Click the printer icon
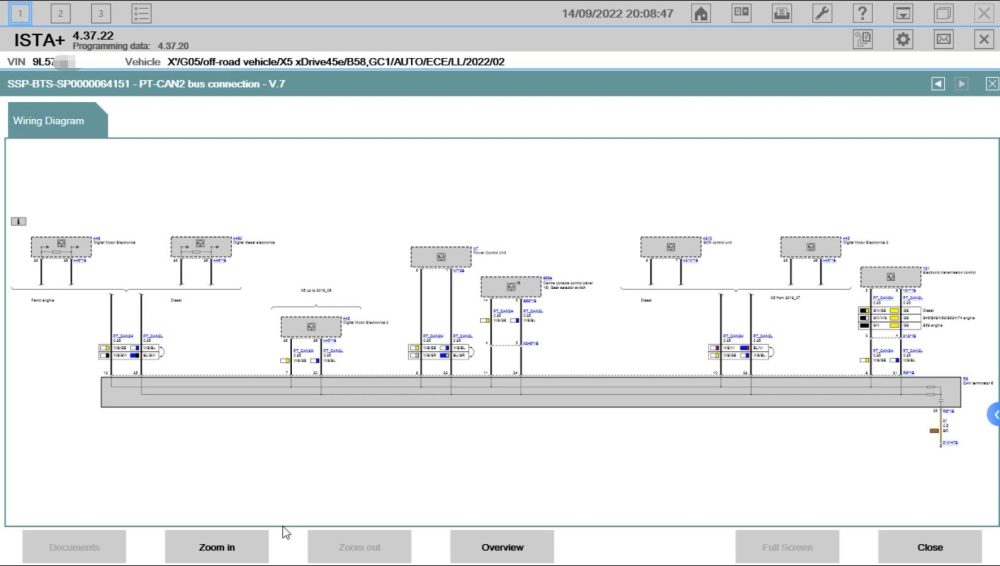The width and height of the screenshot is (1000, 566). pos(782,13)
